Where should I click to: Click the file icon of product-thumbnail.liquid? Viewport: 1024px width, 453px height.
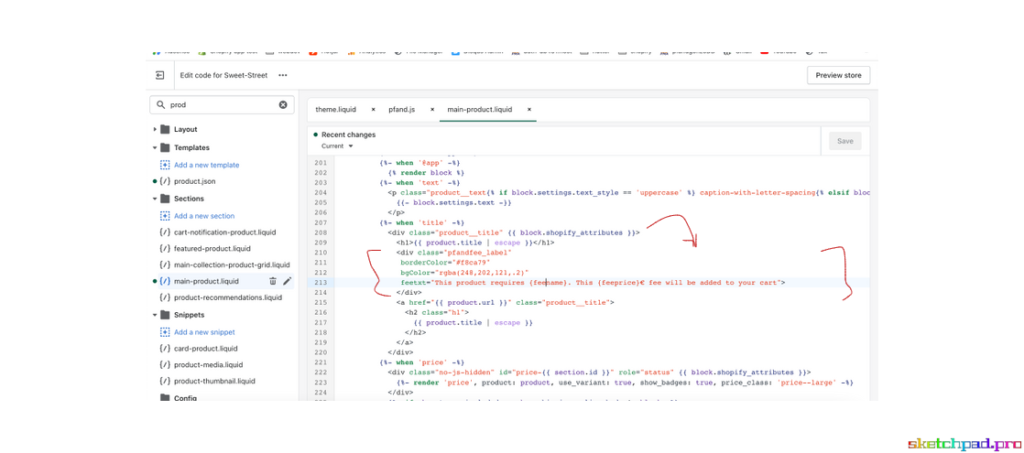click(x=165, y=381)
